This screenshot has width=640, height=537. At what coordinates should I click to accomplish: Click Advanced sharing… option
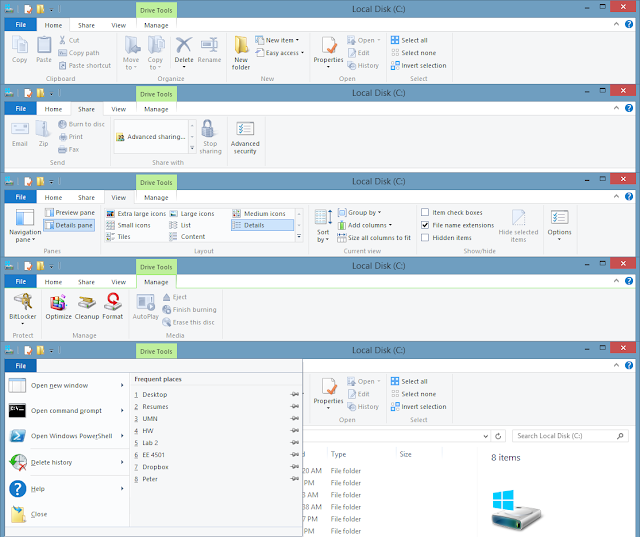[x=151, y=137]
